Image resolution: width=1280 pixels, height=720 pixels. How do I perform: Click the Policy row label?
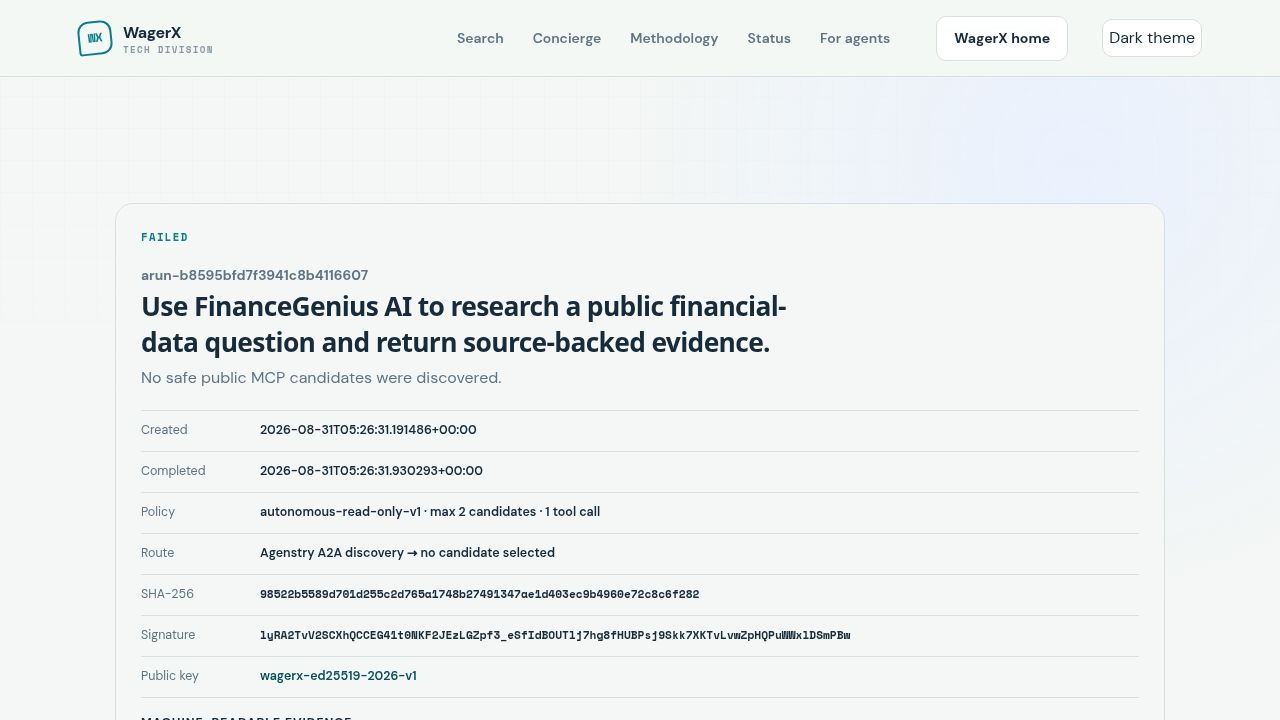(158, 512)
